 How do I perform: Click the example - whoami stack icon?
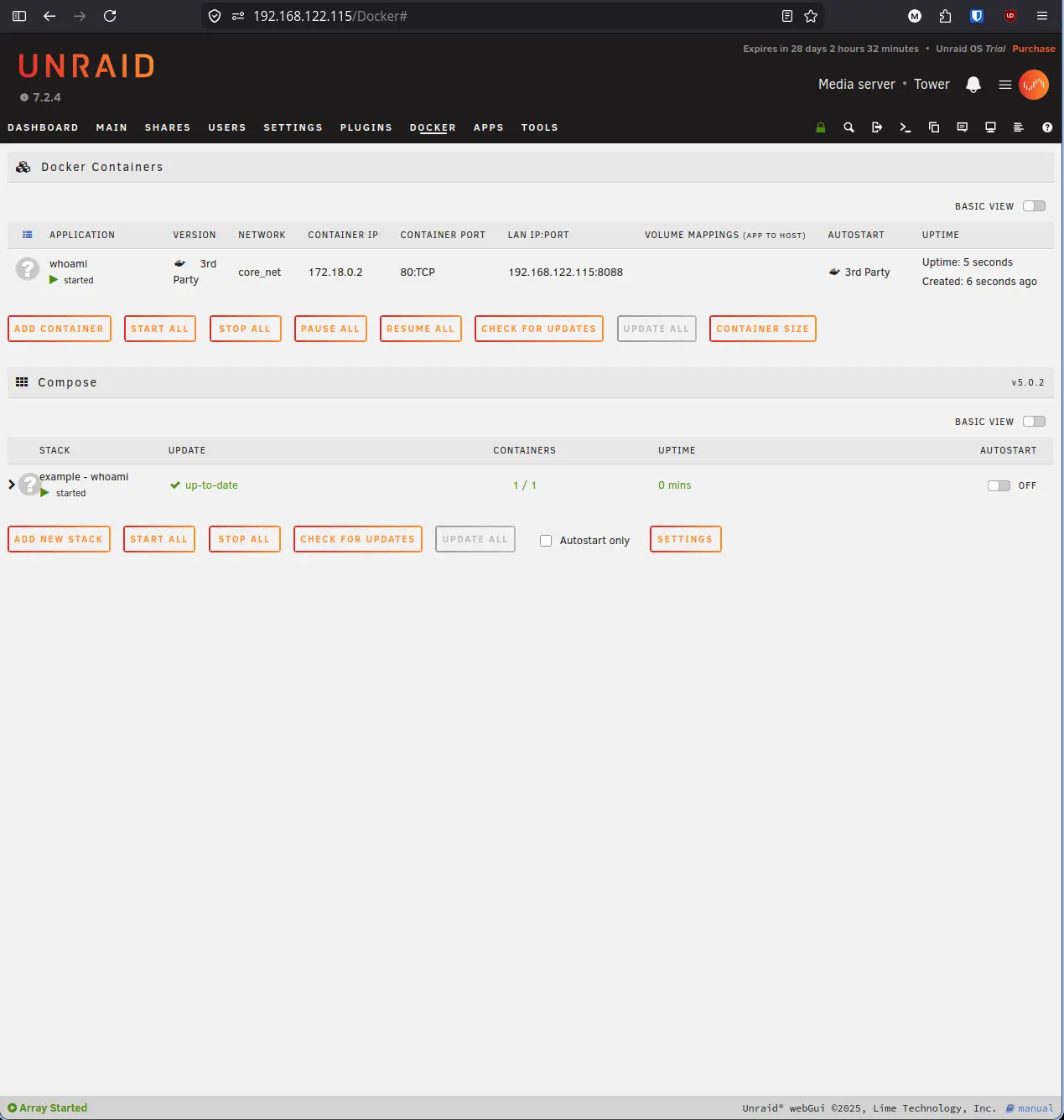29,484
